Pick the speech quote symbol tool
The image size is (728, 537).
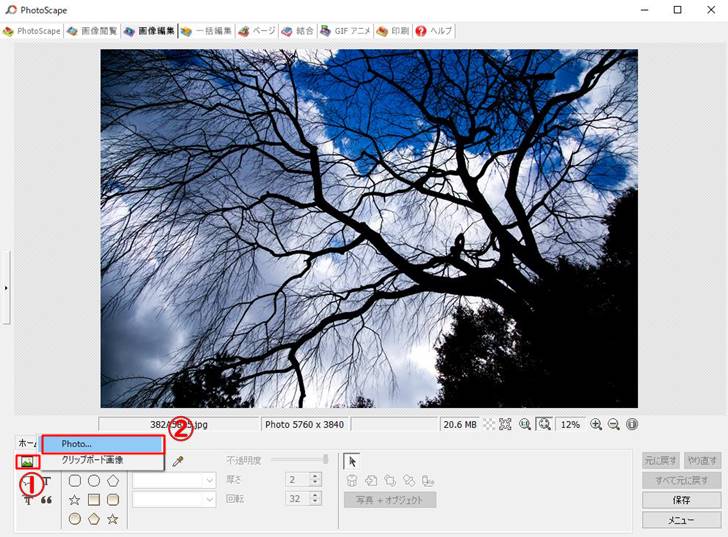tap(46, 501)
